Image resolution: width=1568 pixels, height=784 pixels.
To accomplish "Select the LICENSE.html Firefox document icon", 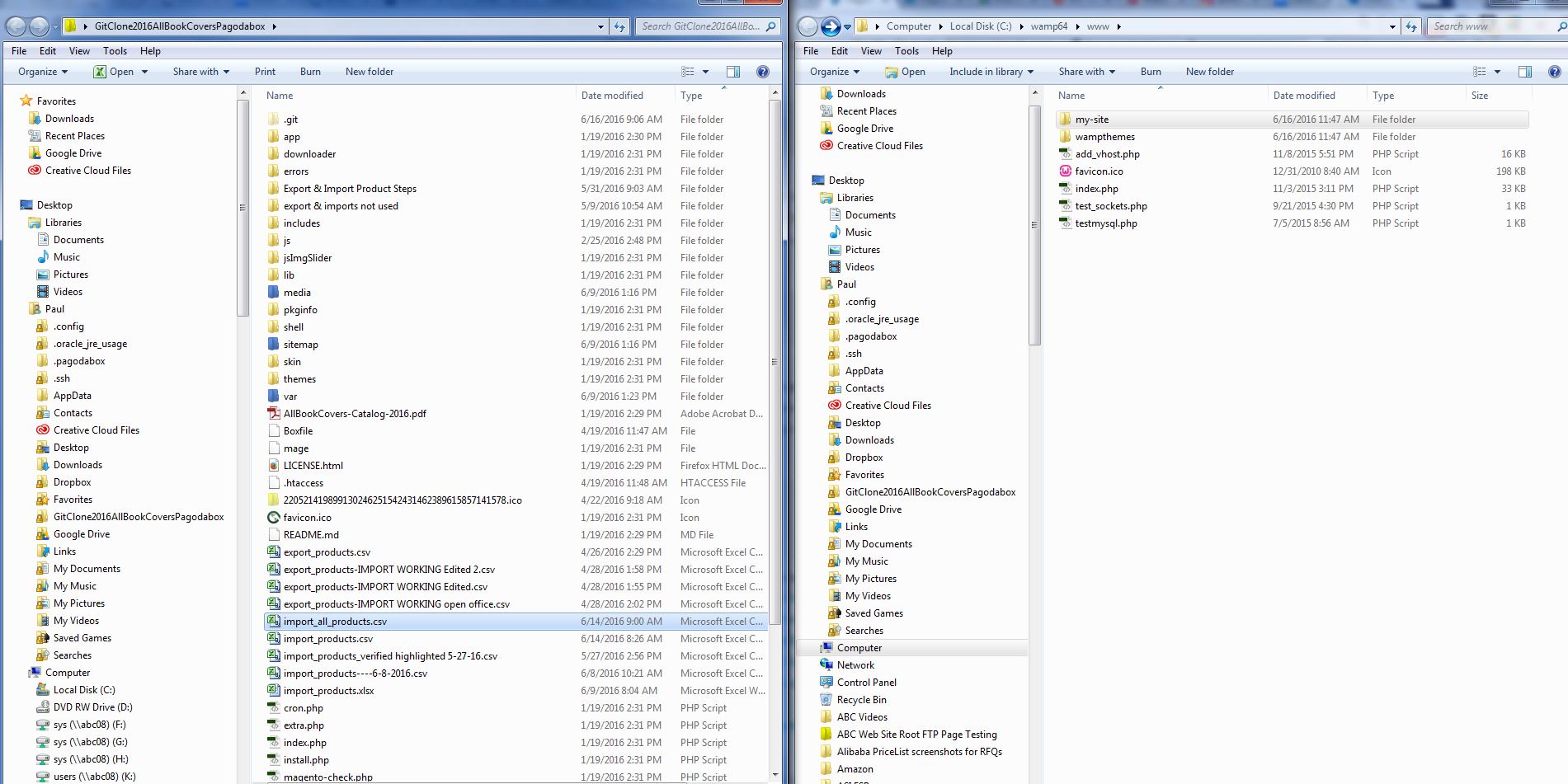I will click(274, 466).
